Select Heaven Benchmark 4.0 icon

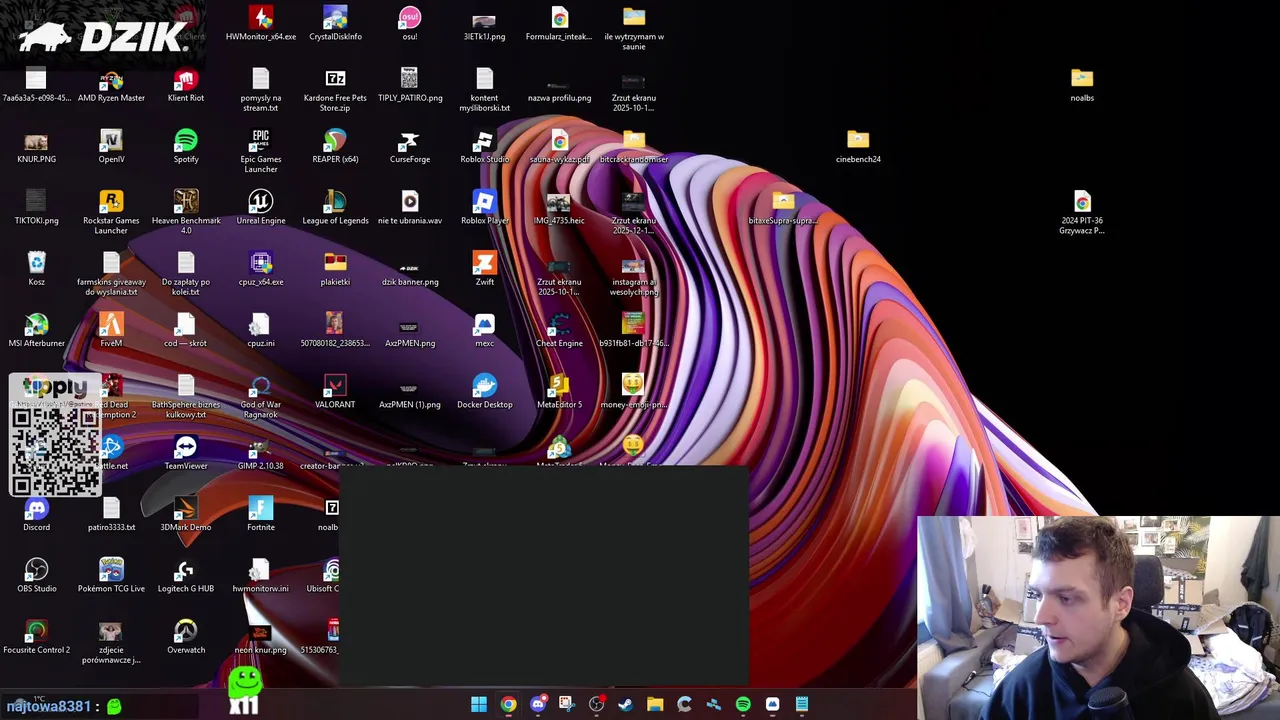pos(186,213)
